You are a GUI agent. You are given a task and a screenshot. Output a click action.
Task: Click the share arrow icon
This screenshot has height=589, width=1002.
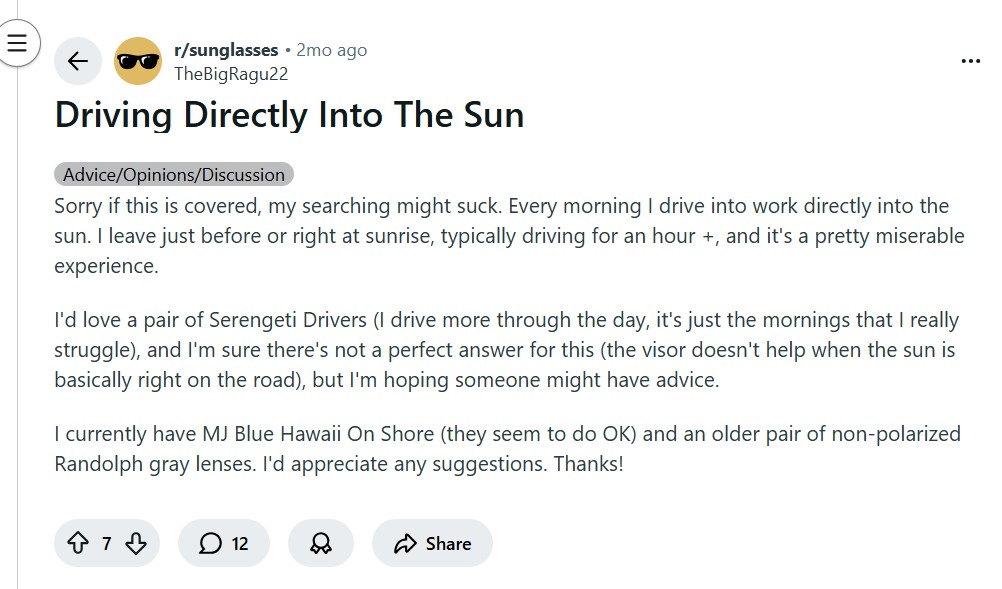coord(406,543)
